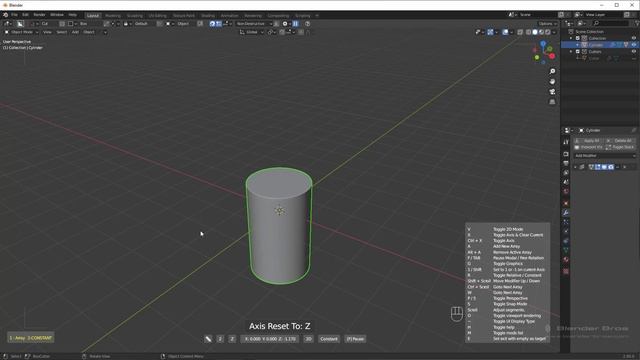Open the Physics properties tab icon
Viewport: 640px width, 360px height.
(566, 231)
